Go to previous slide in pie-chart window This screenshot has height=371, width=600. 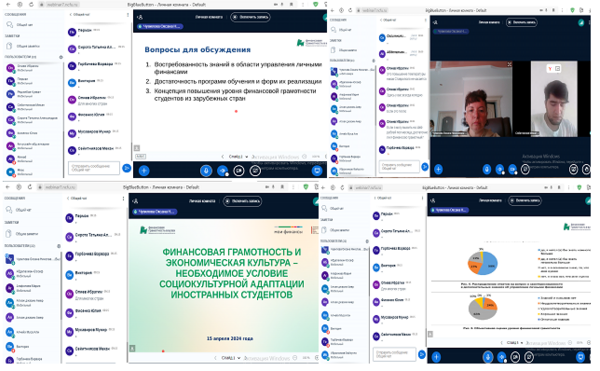point(502,343)
